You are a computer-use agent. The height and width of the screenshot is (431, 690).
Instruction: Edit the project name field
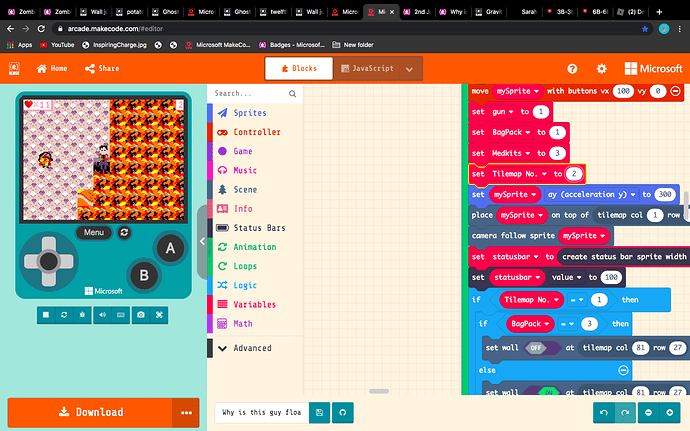(262, 413)
